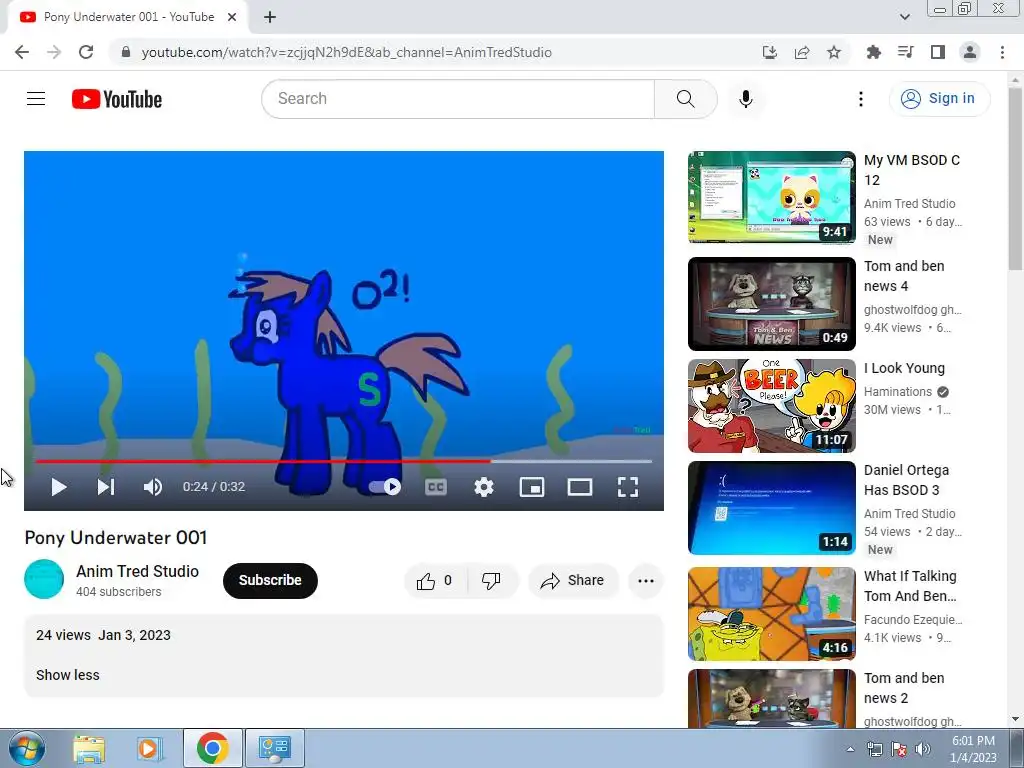
Task: Close the Pony Underwater 001 tab
Action: click(x=232, y=17)
